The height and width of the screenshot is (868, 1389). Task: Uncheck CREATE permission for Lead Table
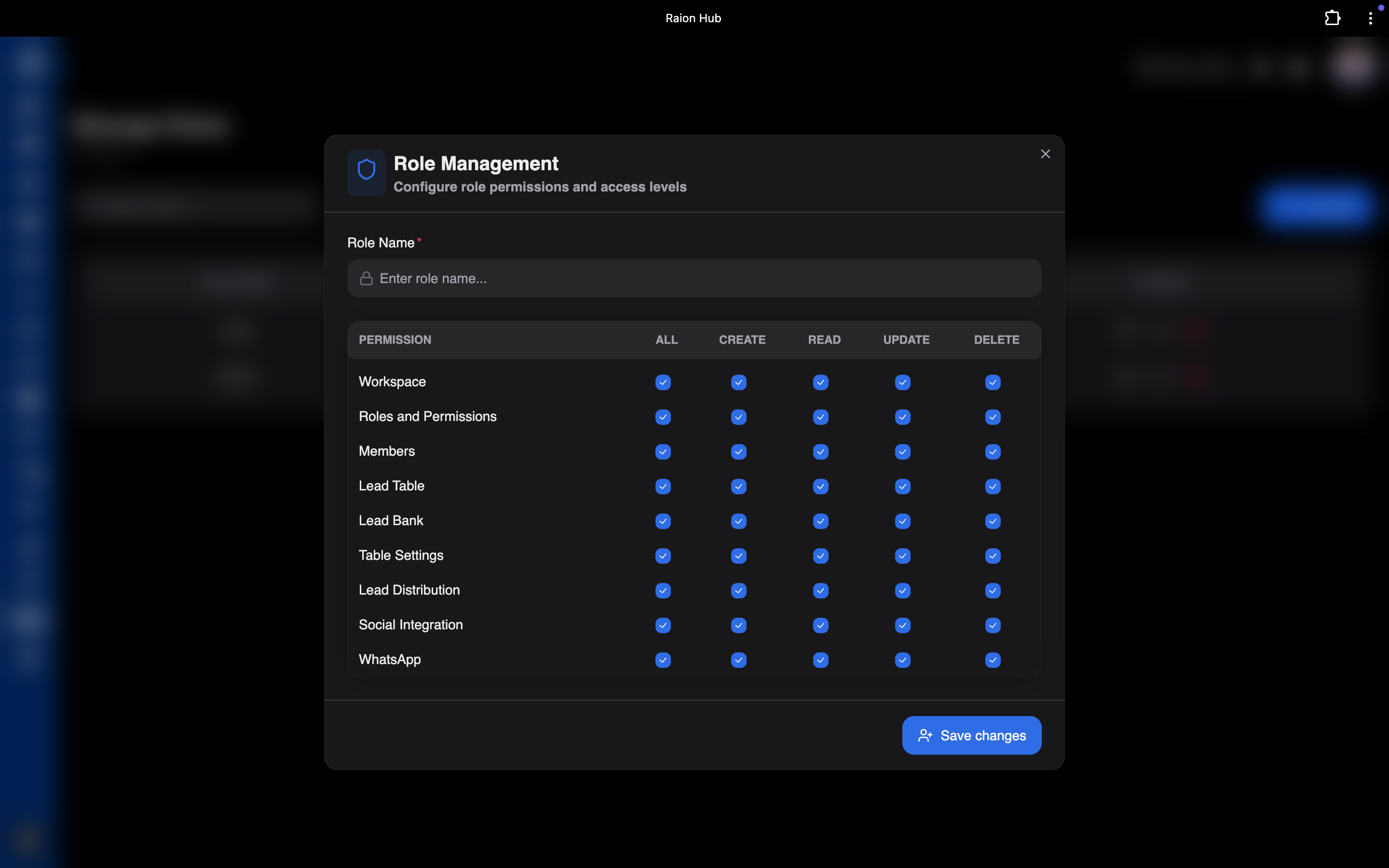739,486
